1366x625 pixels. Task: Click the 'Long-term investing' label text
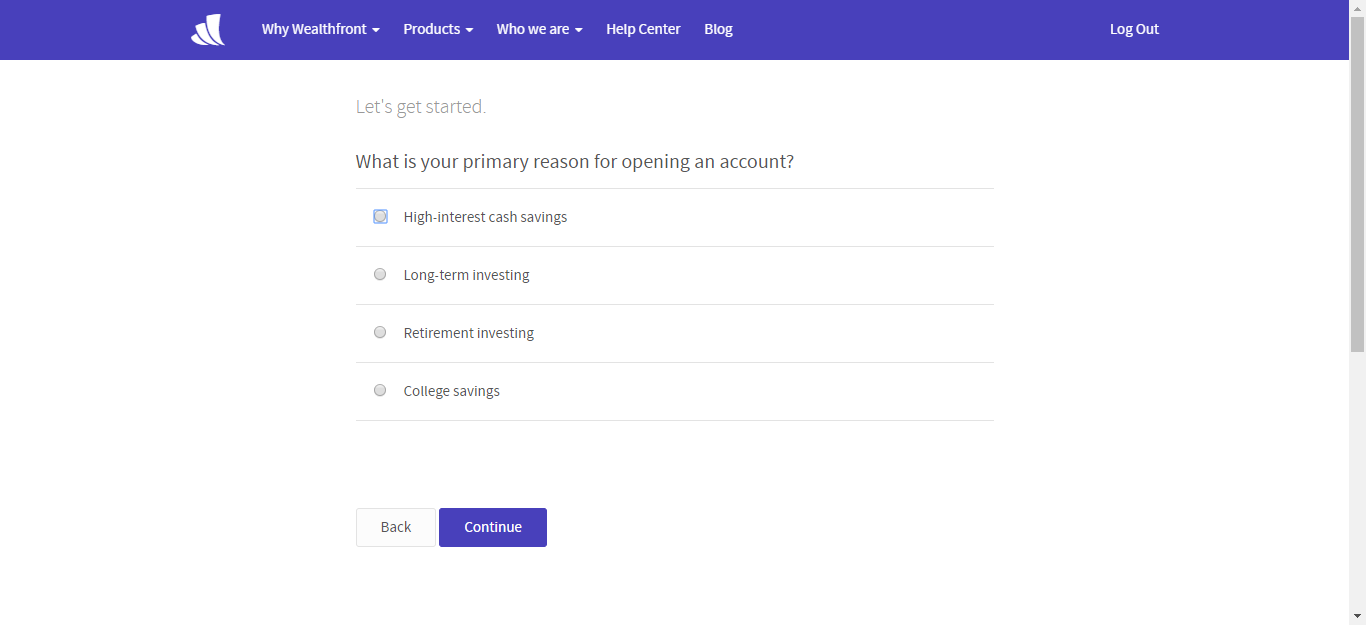click(x=466, y=275)
